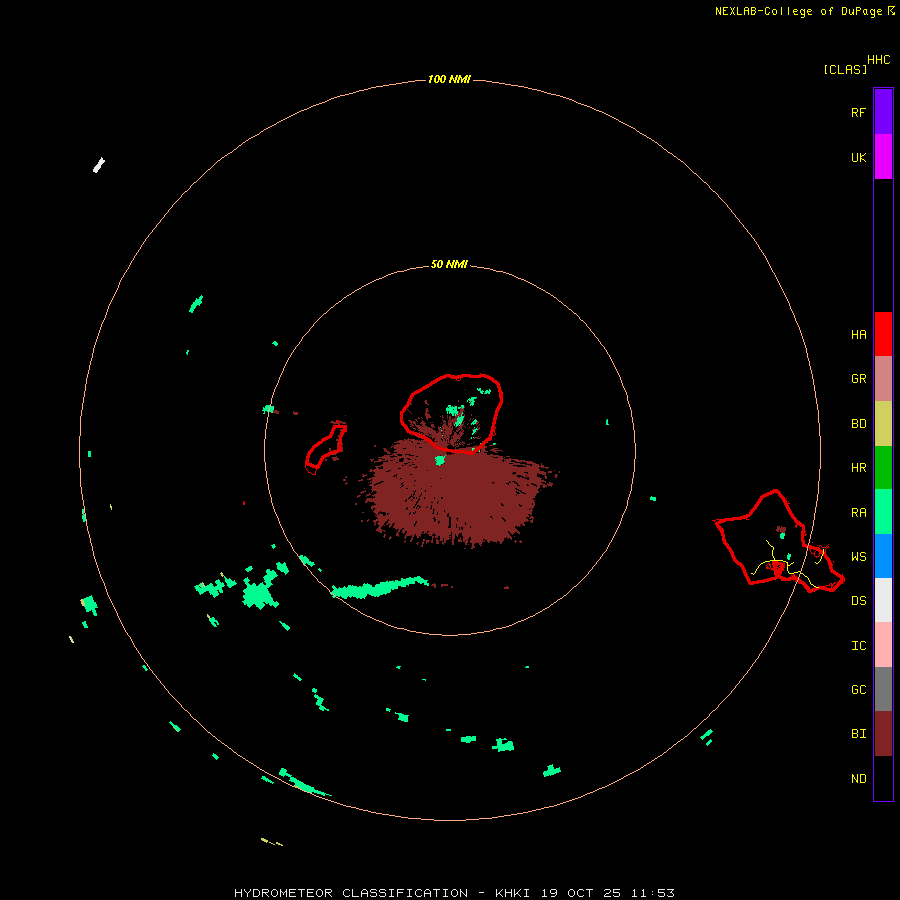Click the HHC product code label
Viewport: 900px width, 900px height.
(x=879, y=60)
